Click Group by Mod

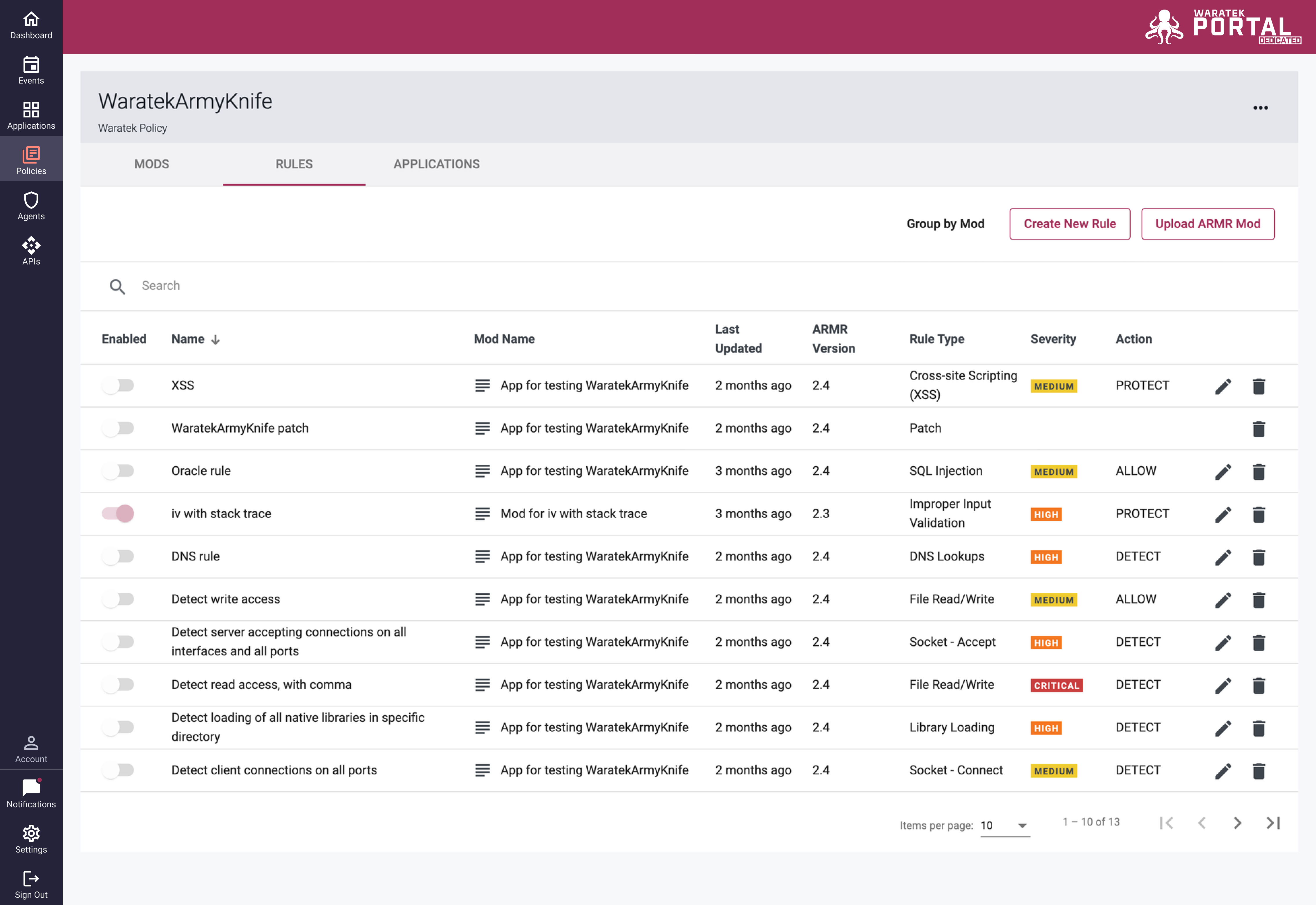945,224
